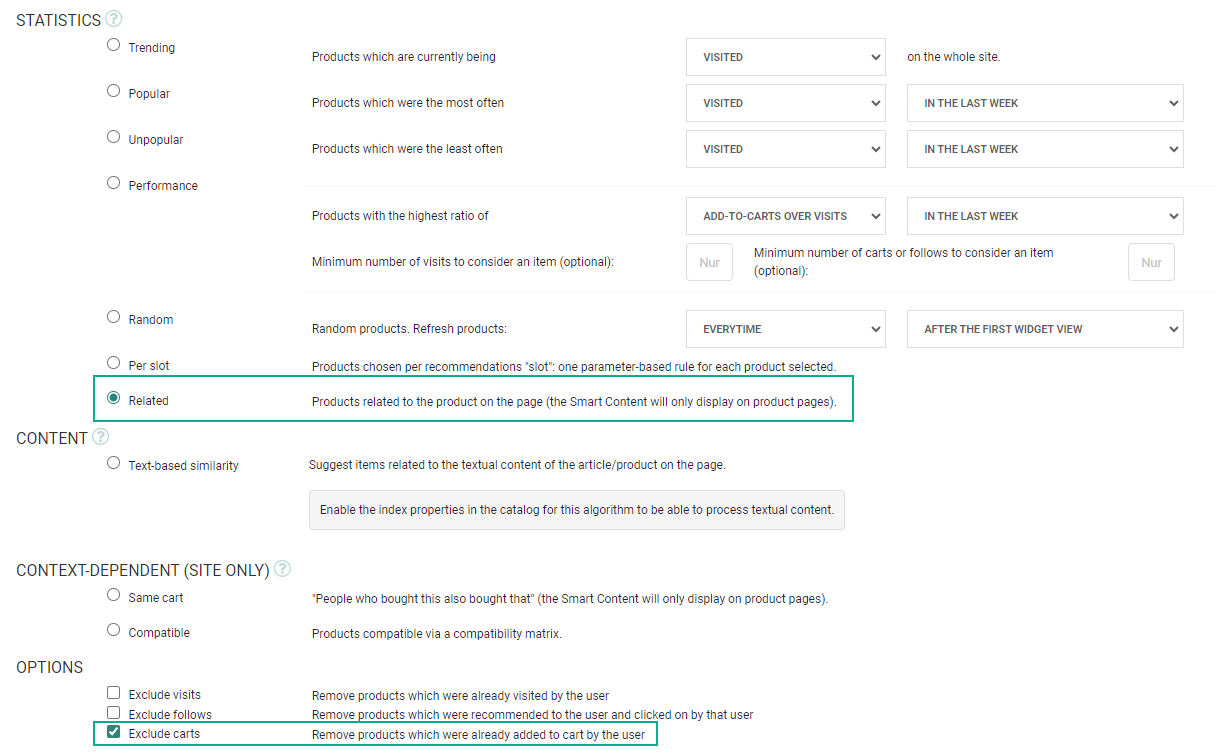Viewport: 1216px width, 753px height.
Task: Select Text-based similarity option
Action: pos(114,463)
